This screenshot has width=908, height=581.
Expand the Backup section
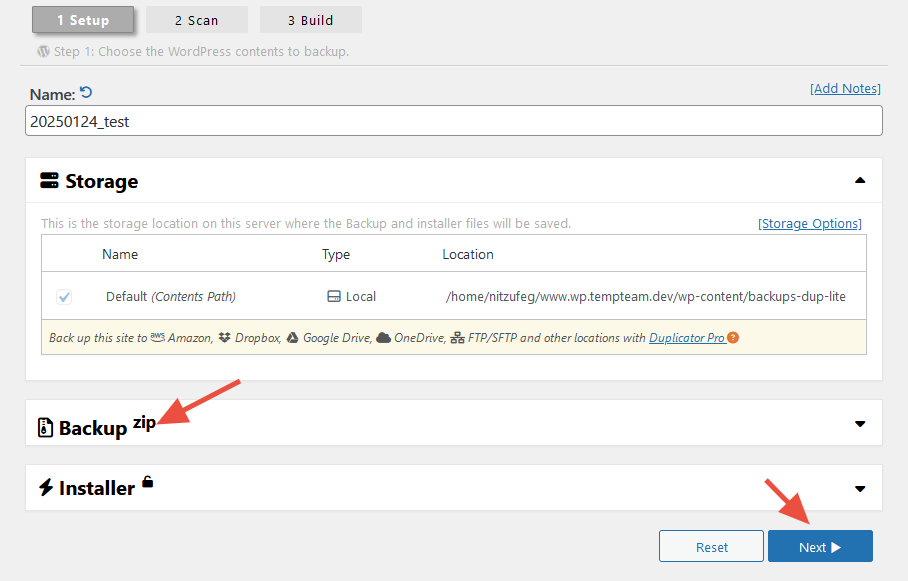[860, 424]
